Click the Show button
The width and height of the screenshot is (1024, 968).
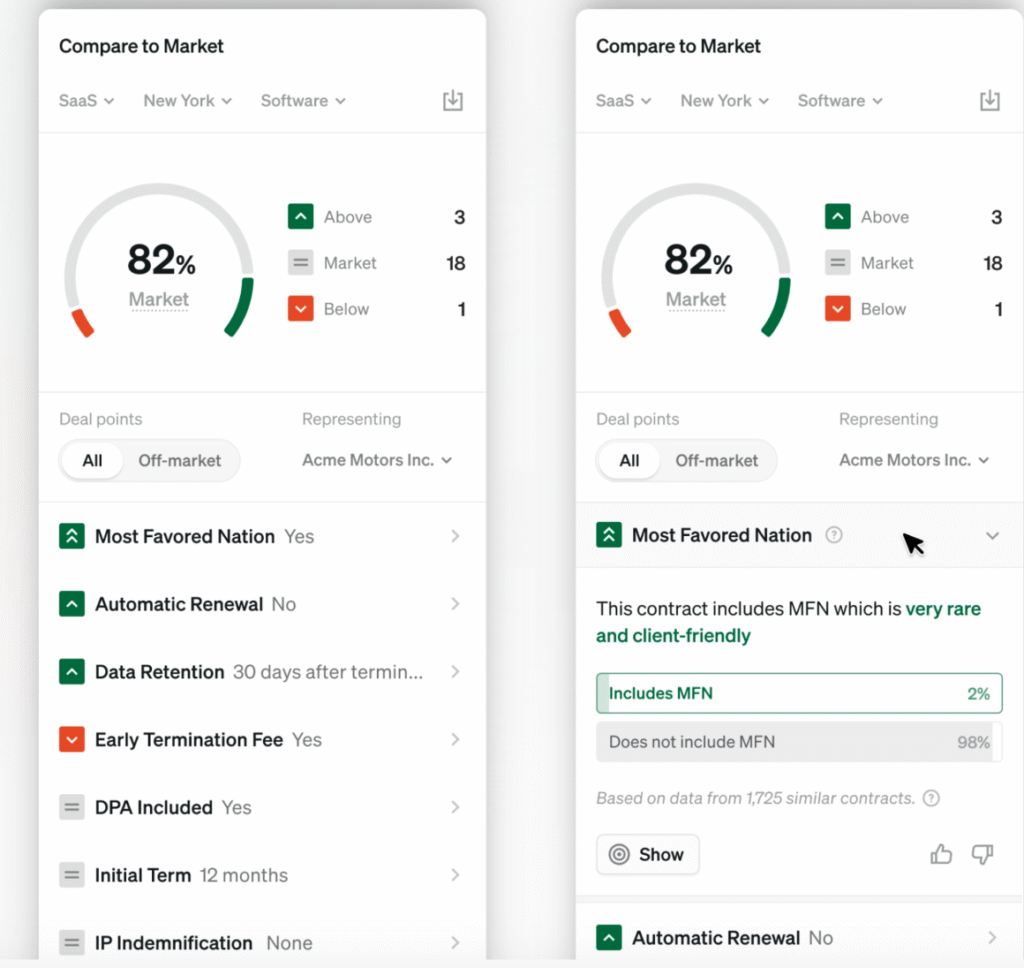coord(648,855)
